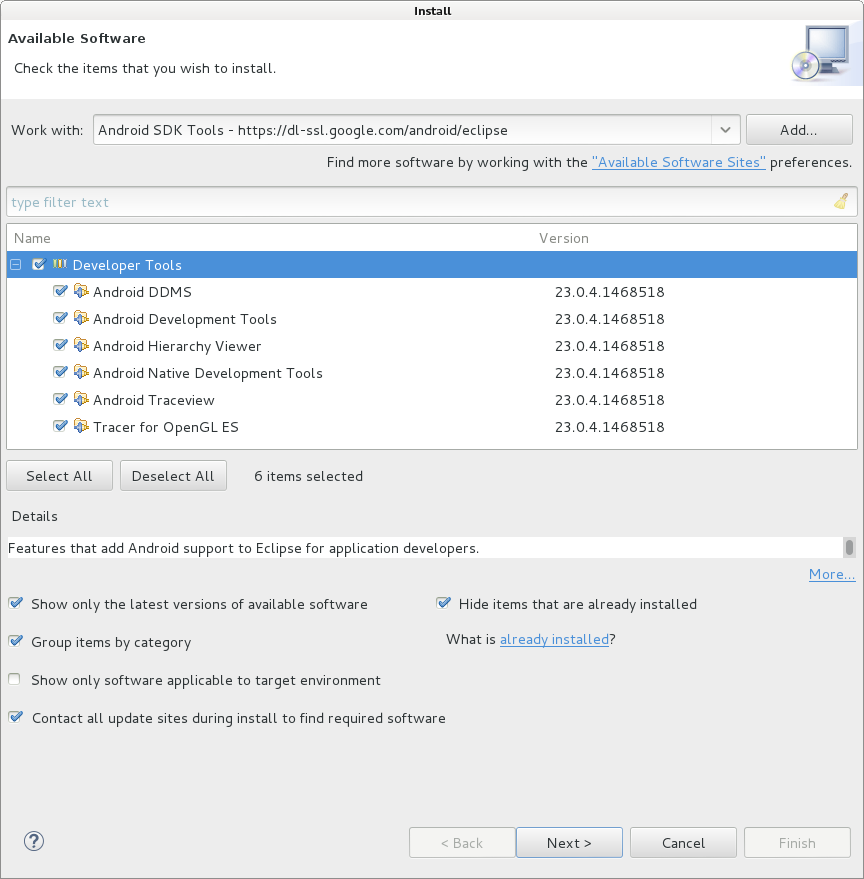Select the Tracer for OpenGL ES label

(166, 427)
